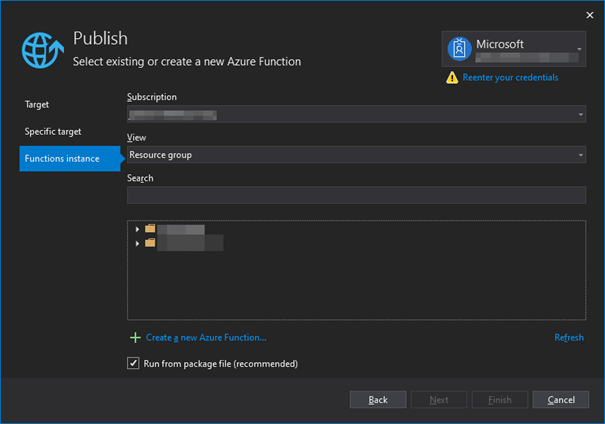
Task: Open the Microsoft account selector dropdown
Action: [514, 49]
